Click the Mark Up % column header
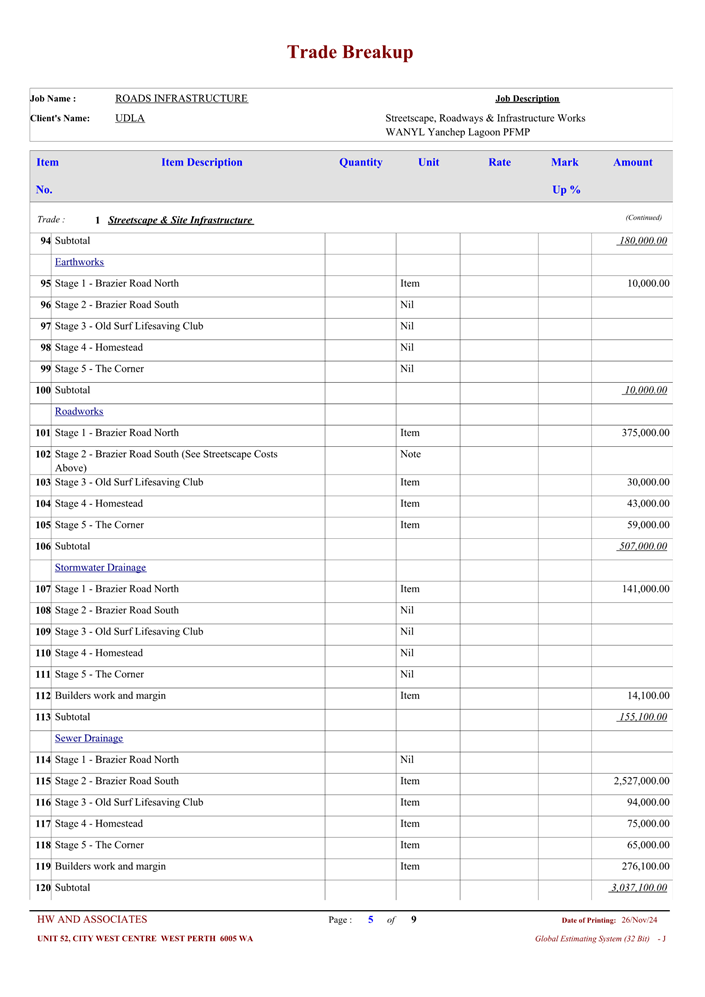Image resolution: width=705 pixels, height=997 pixels. tap(565, 175)
